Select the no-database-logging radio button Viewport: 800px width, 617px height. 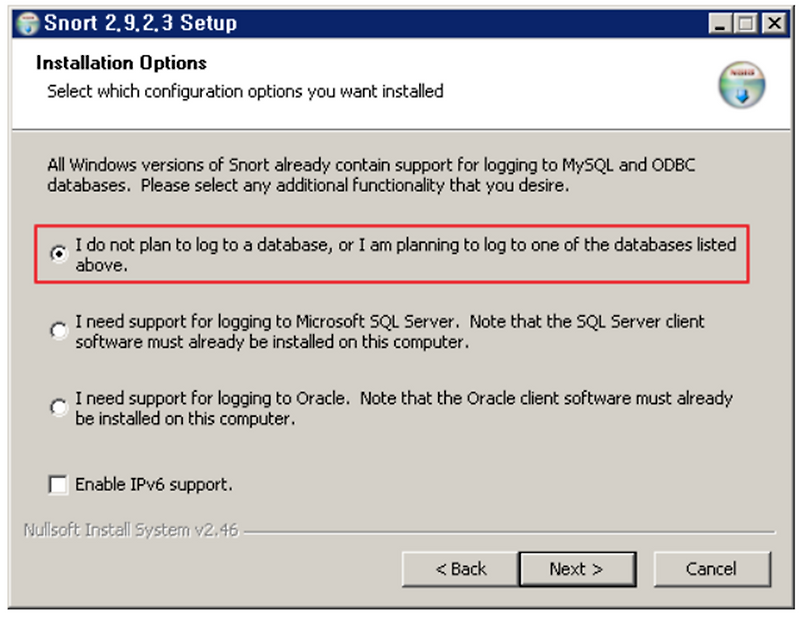59,254
